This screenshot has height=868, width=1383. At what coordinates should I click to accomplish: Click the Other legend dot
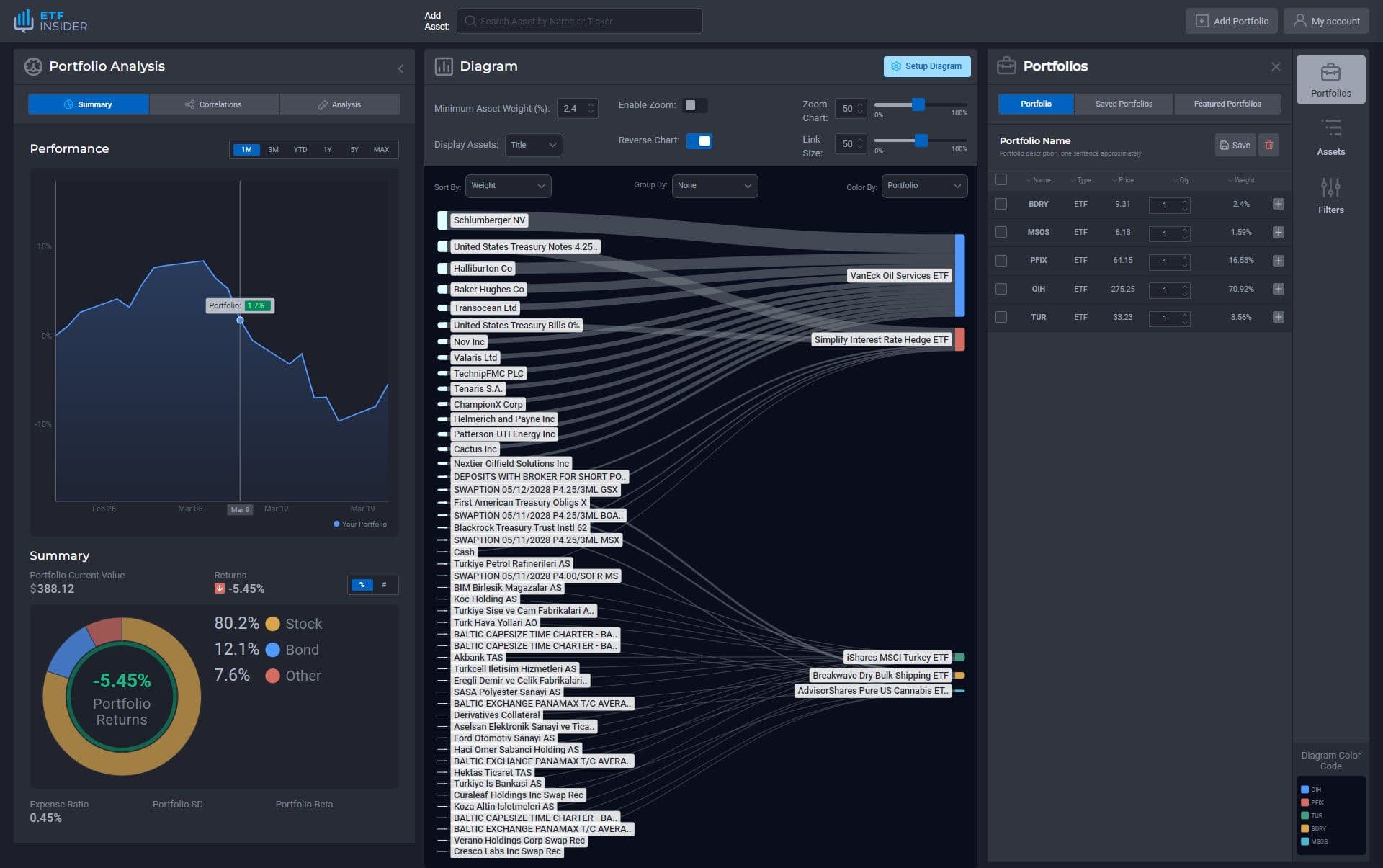point(272,676)
